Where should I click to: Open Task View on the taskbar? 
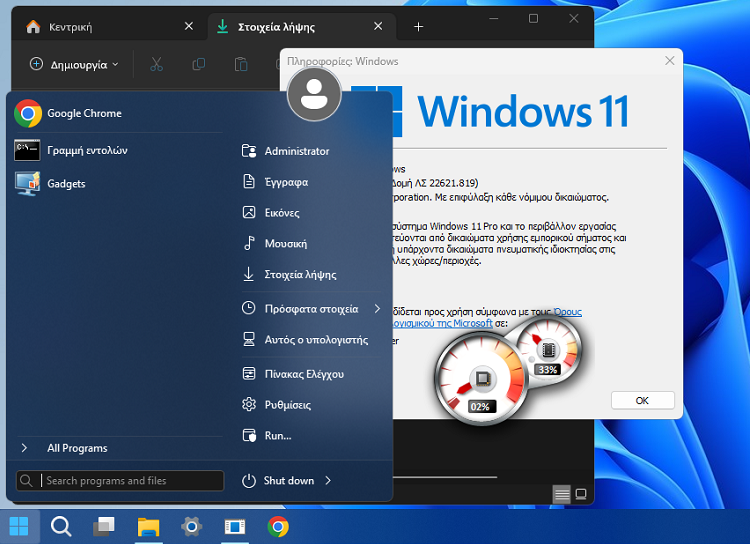(x=104, y=527)
